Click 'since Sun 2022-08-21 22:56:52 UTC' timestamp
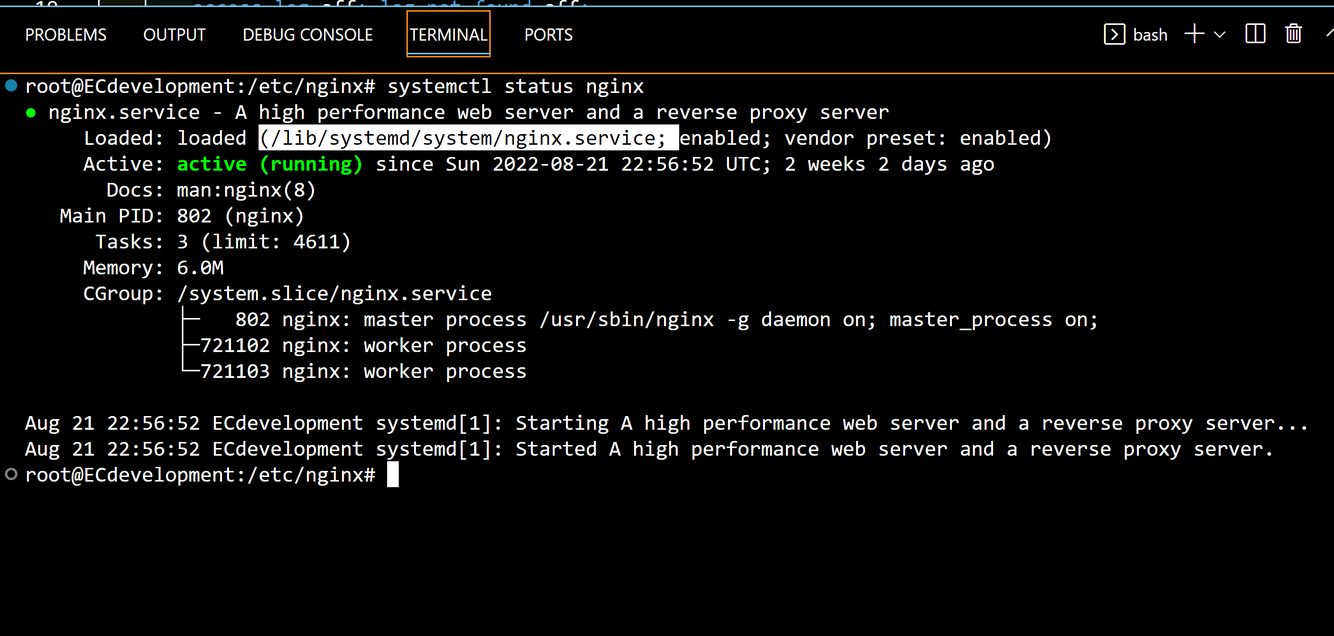1334x636 pixels. tap(567, 164)
